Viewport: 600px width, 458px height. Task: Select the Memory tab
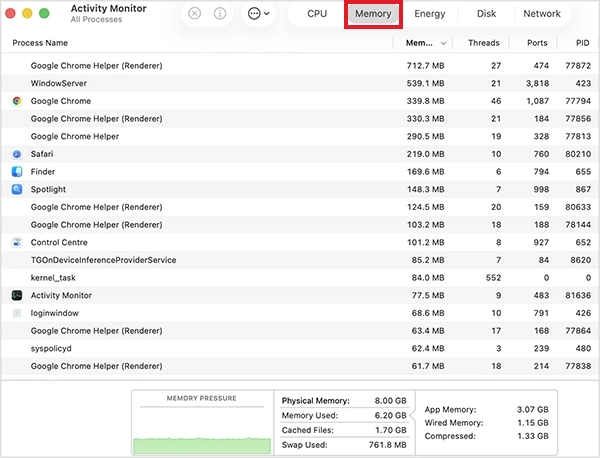373,14
